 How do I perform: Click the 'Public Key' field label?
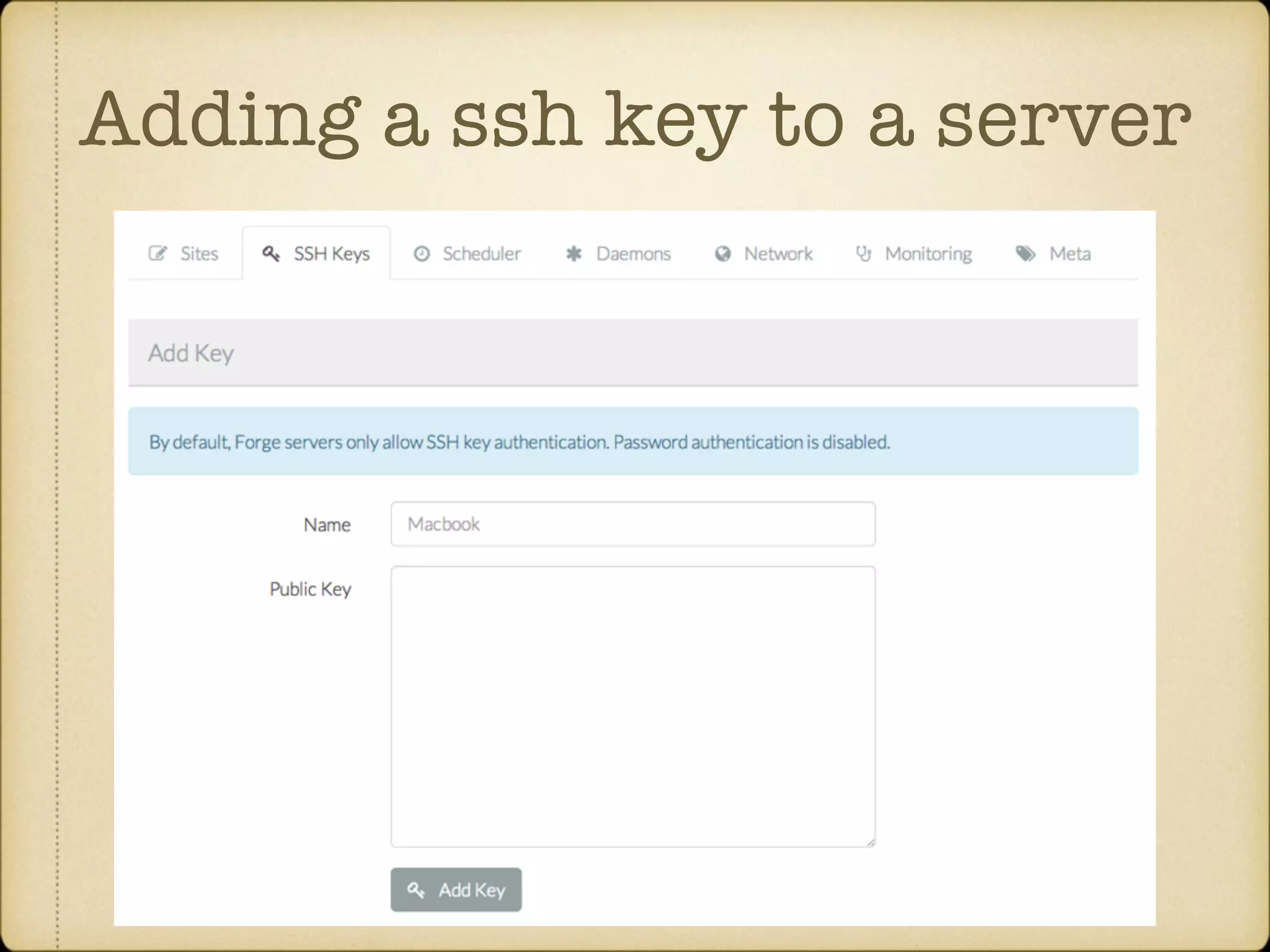pos(310,589)
